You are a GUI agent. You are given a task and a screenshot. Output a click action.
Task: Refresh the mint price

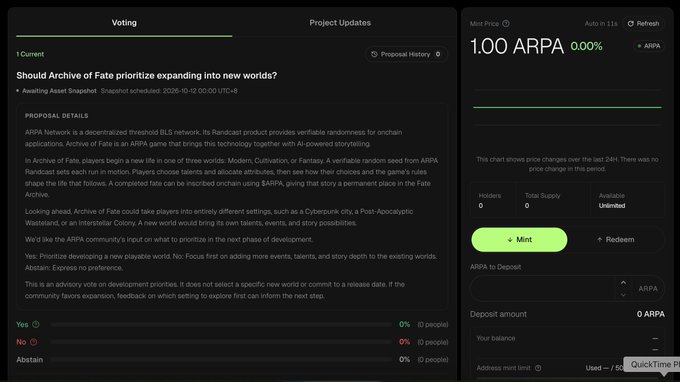(x=644, y=23)
